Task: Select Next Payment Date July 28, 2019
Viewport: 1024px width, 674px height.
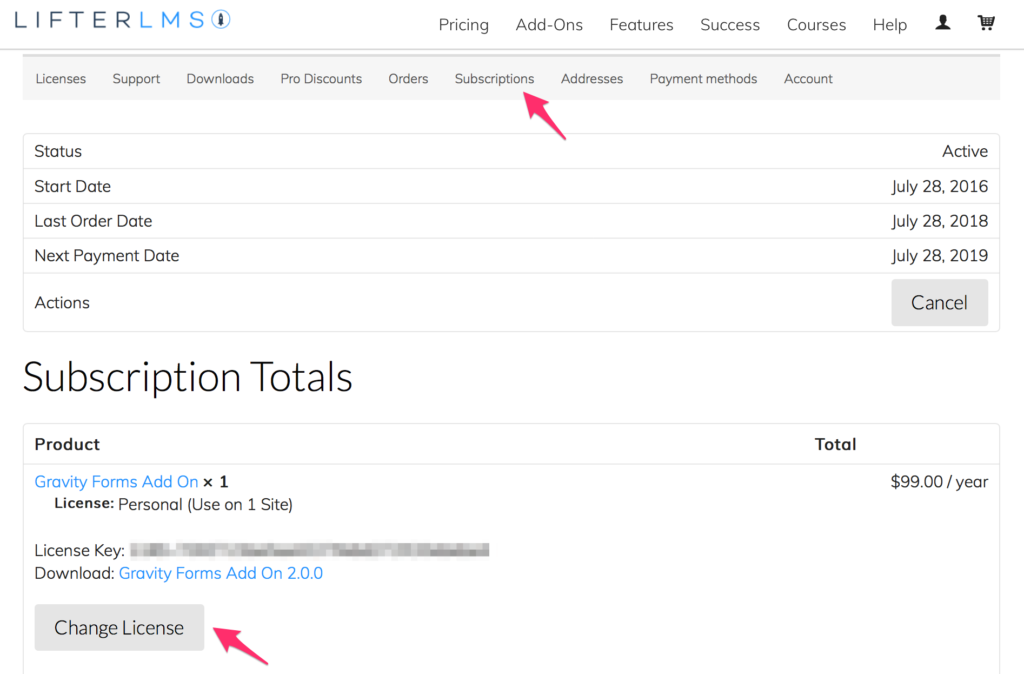Action: 940,255
